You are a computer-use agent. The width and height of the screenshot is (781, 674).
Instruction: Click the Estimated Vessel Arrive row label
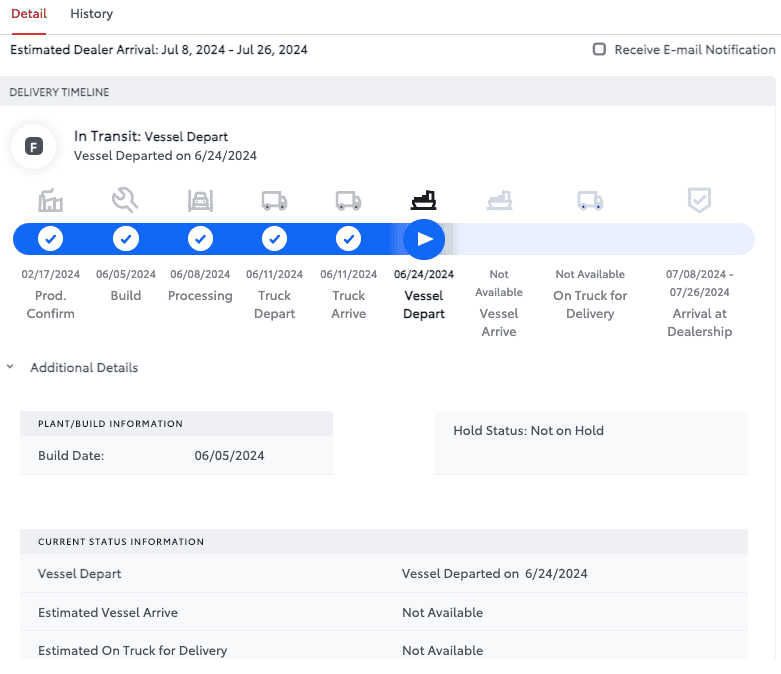click(x=108, y=612)
